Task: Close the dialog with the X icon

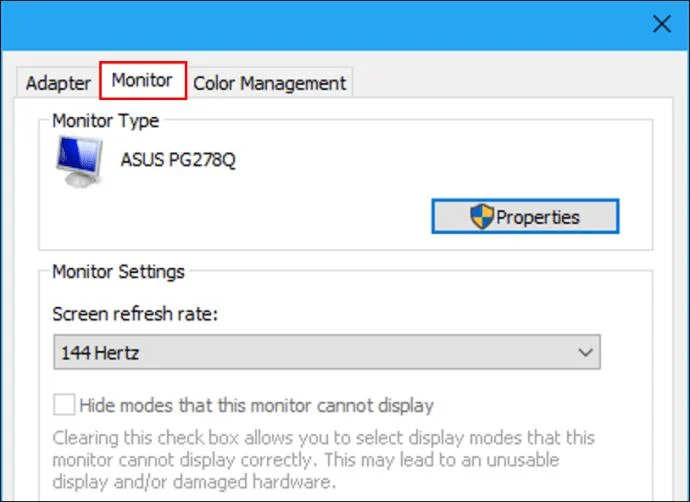Action: (x=661, y=24)
